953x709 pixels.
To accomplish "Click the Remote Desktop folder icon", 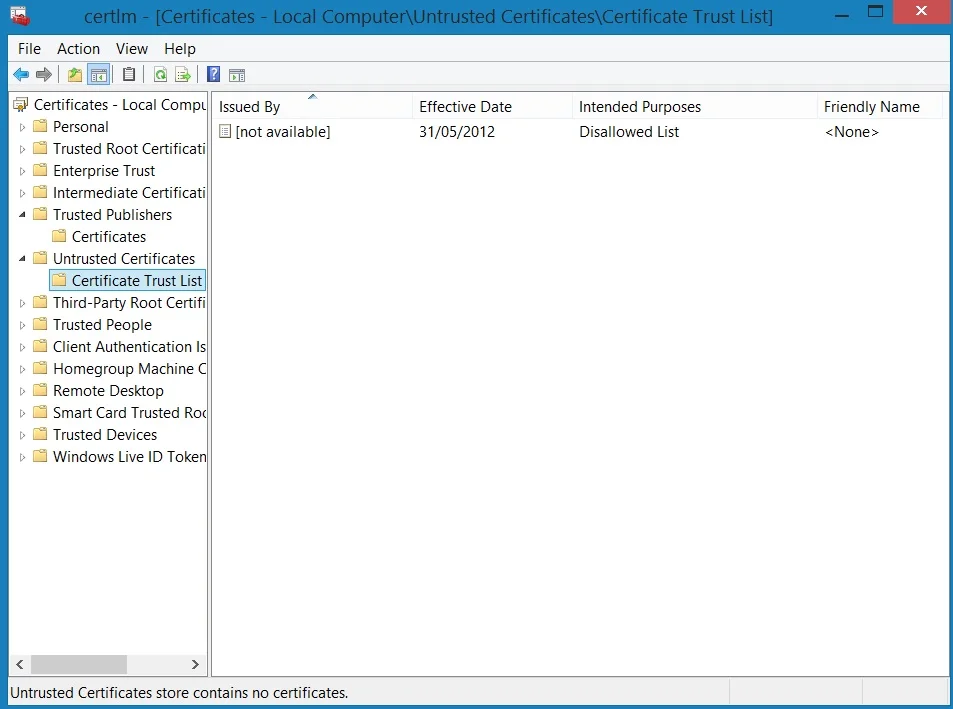I will (x=40, y=390).
